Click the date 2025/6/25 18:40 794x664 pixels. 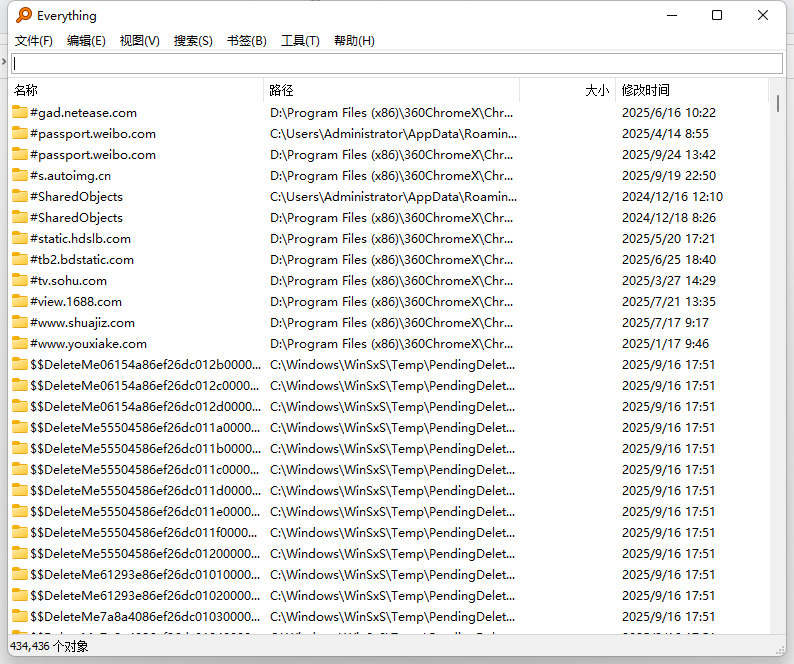[x=669, y=259]
